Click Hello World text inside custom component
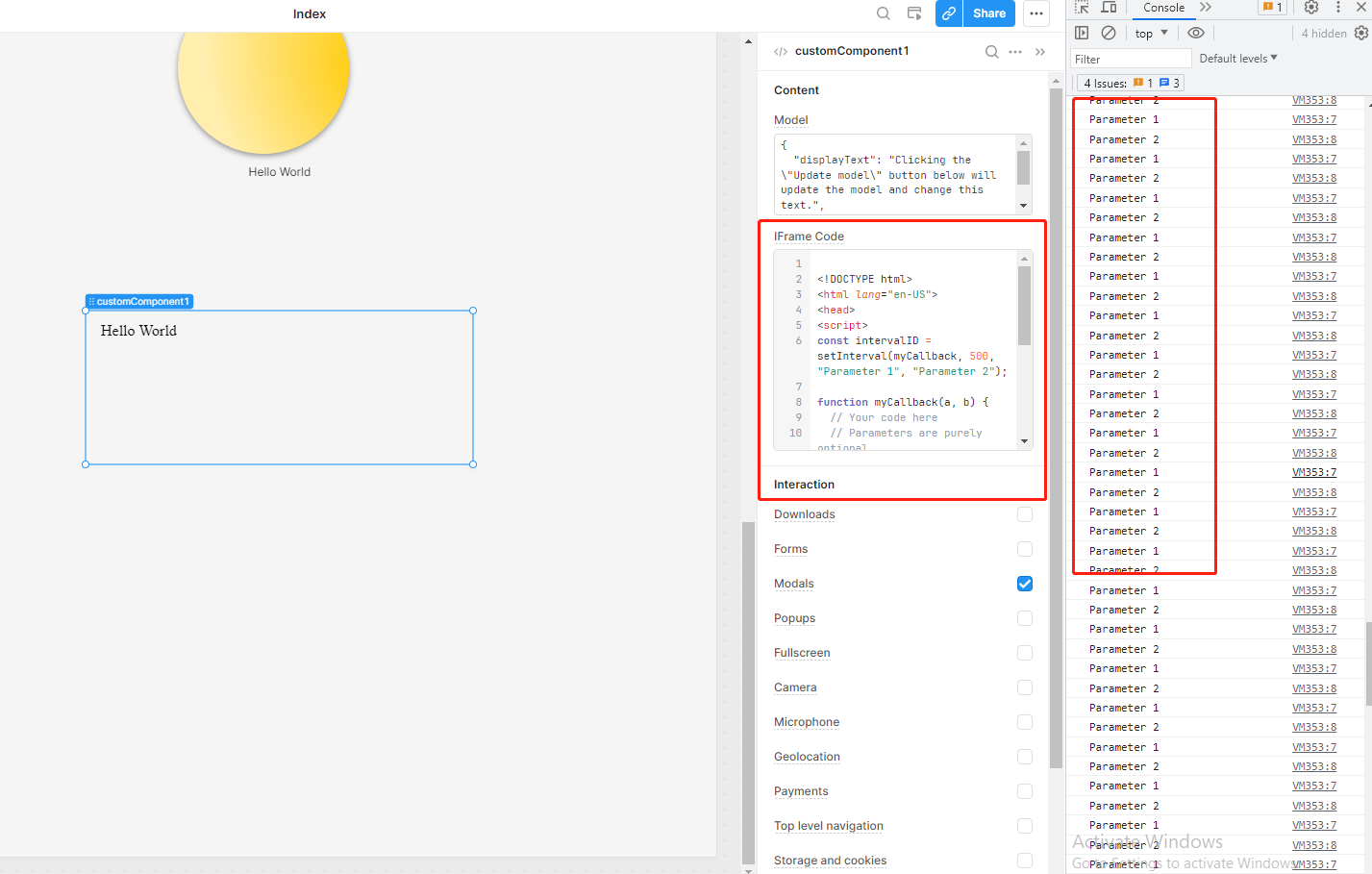1372x874 pixels. click(138, 331)
